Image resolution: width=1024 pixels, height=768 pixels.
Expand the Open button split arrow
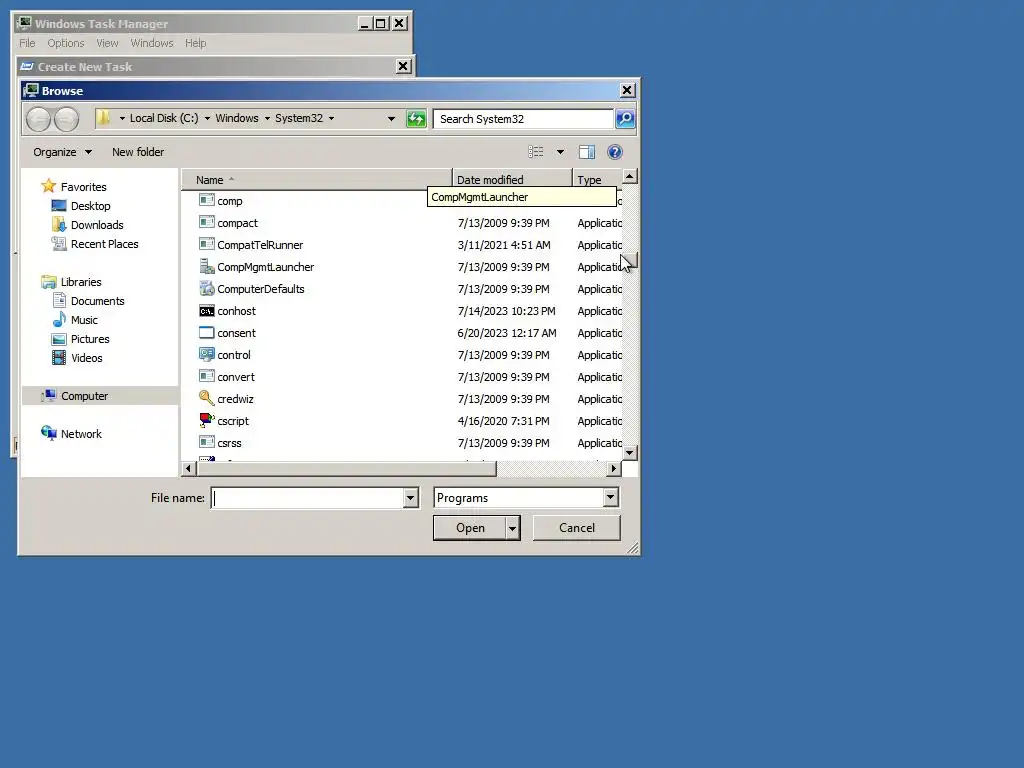pyautogui.click(x=513, y=528)
